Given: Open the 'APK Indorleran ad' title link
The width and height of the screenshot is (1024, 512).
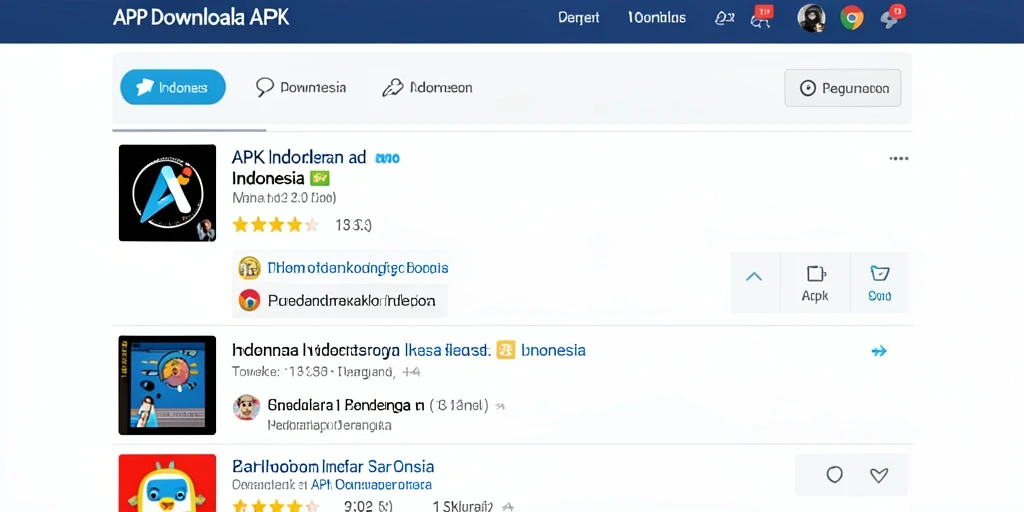Looking at the screenshot, I should pos(299,157).
